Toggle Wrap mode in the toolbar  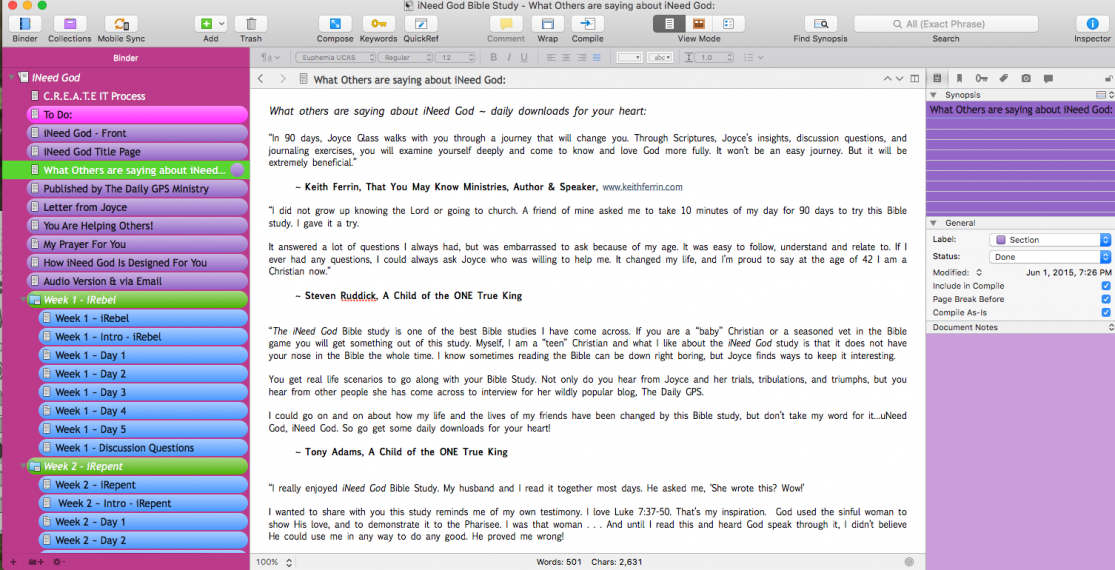pos(548,24)
